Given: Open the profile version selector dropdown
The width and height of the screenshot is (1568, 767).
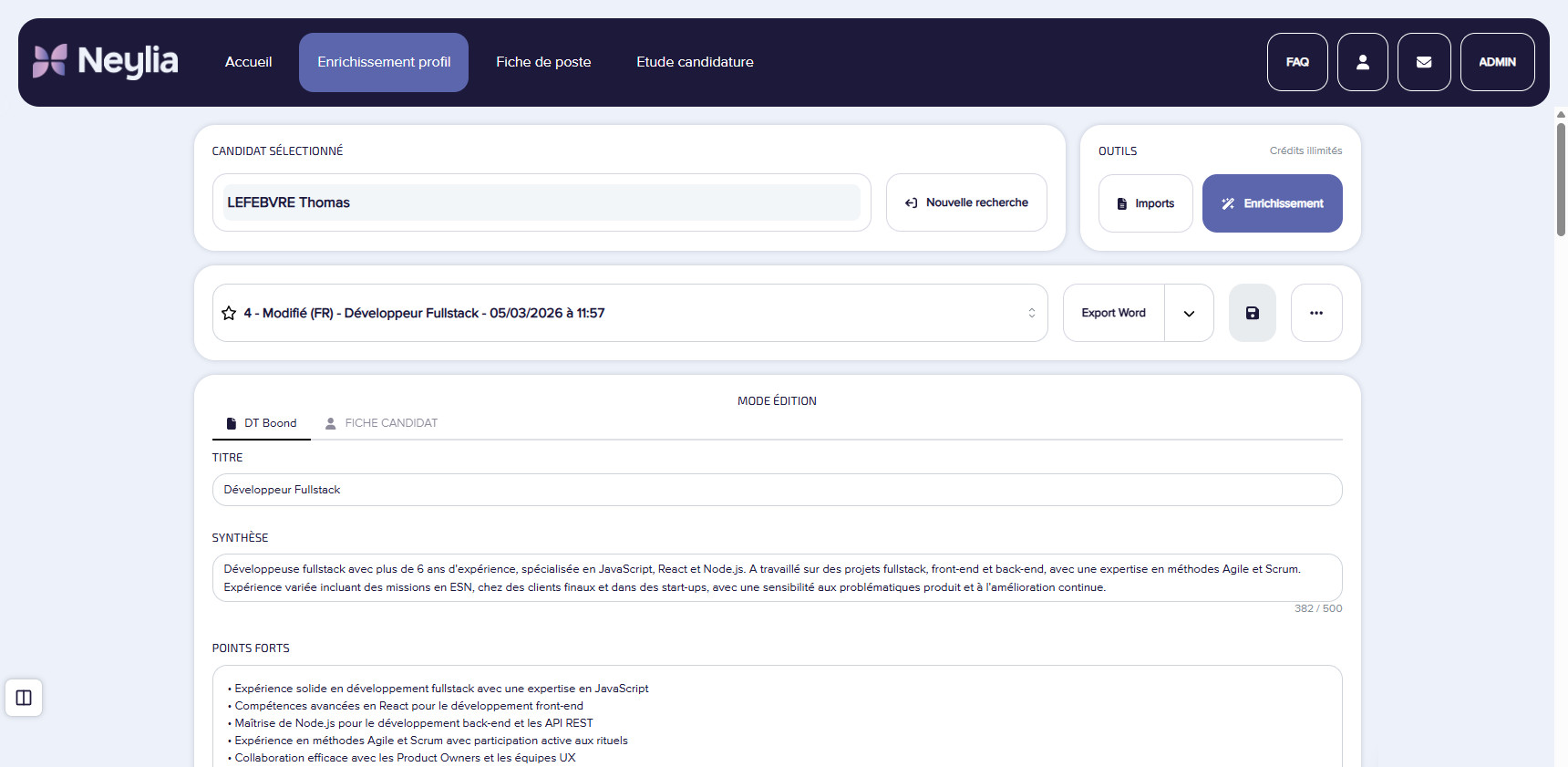Looking at the screenshot, I should pos(1031,313).
